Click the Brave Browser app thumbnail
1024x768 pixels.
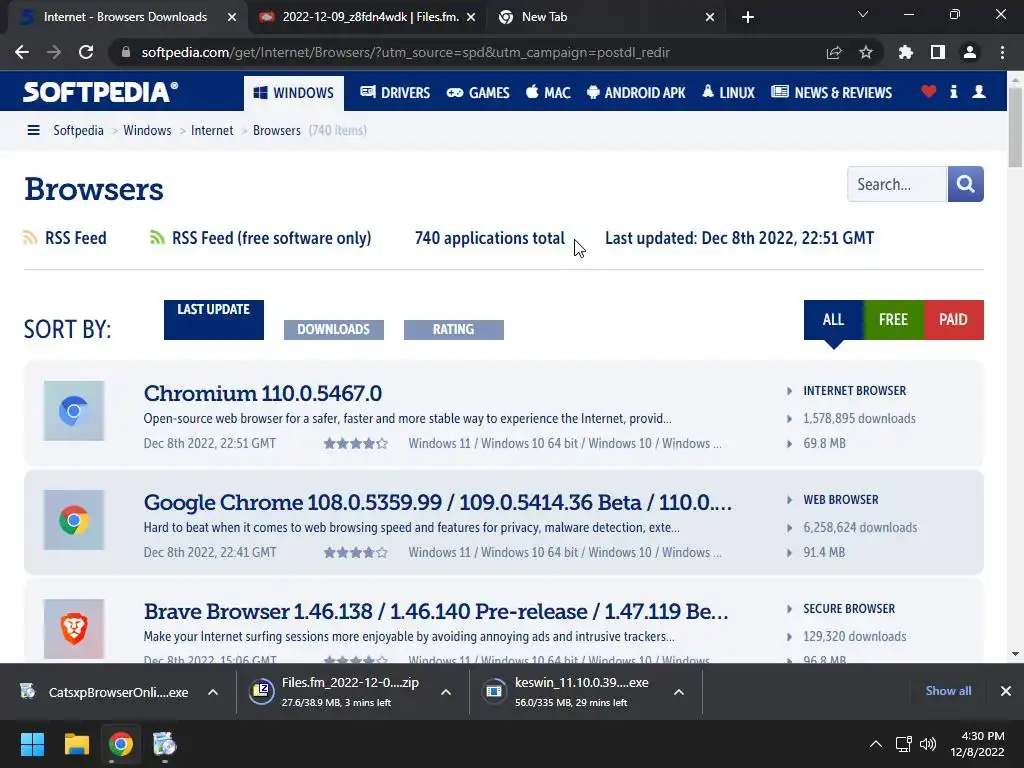tap(74, 629)
